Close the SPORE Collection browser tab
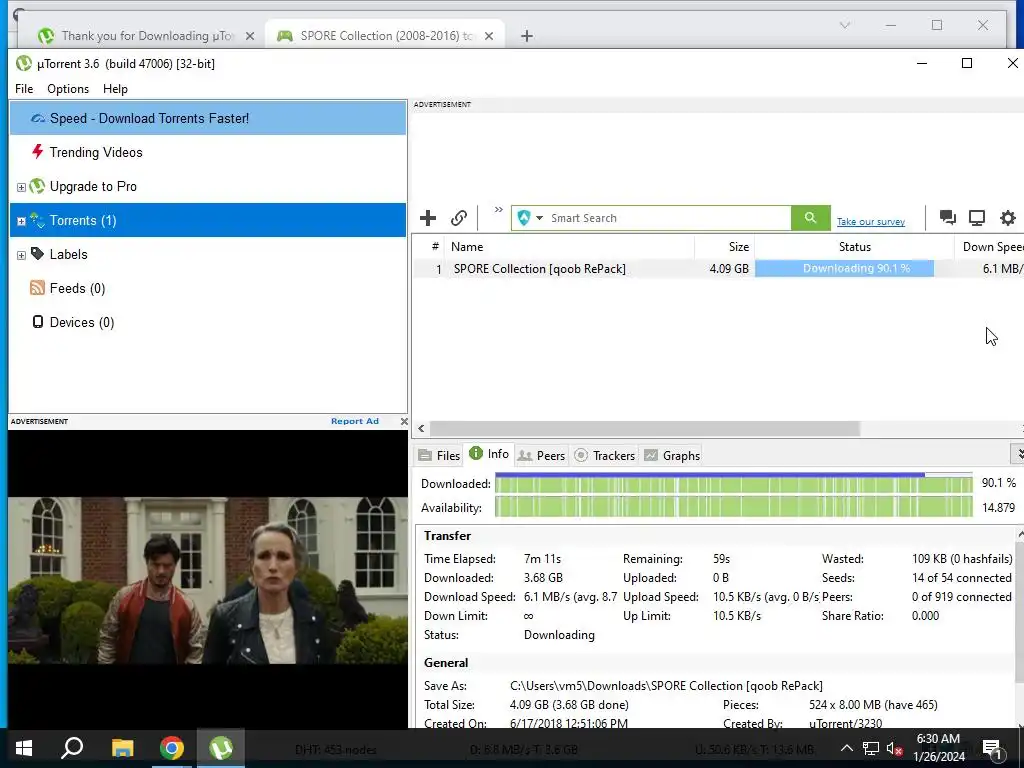 (488, 36)
